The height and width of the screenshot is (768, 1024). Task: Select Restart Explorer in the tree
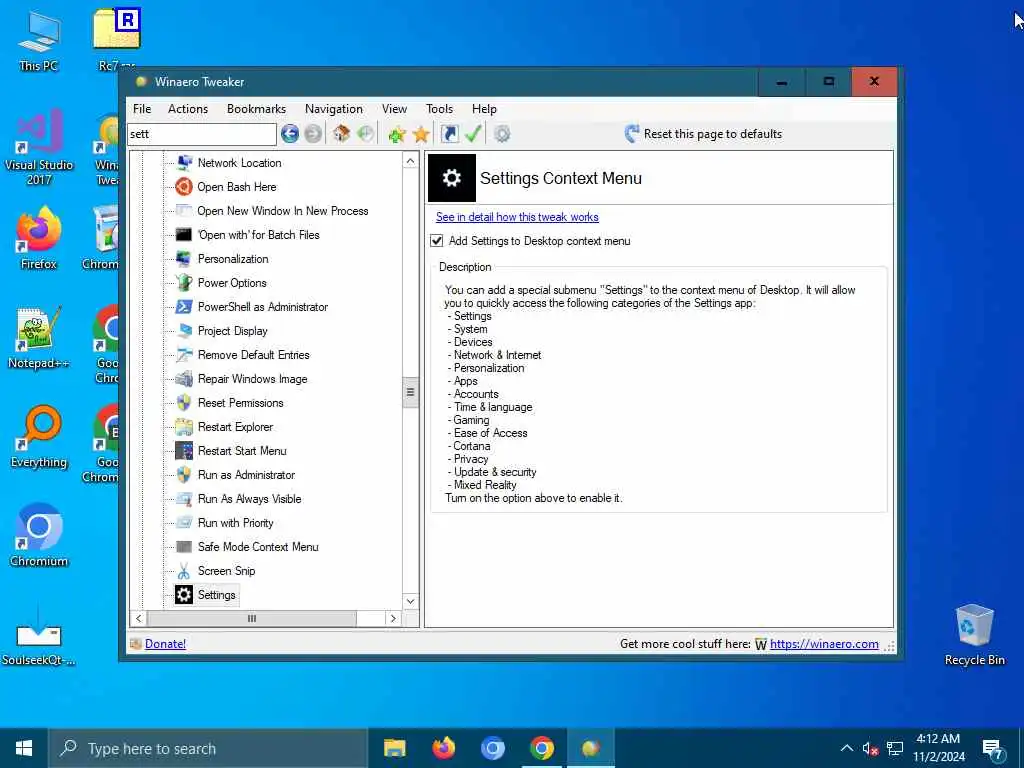(x=235, y=427)
